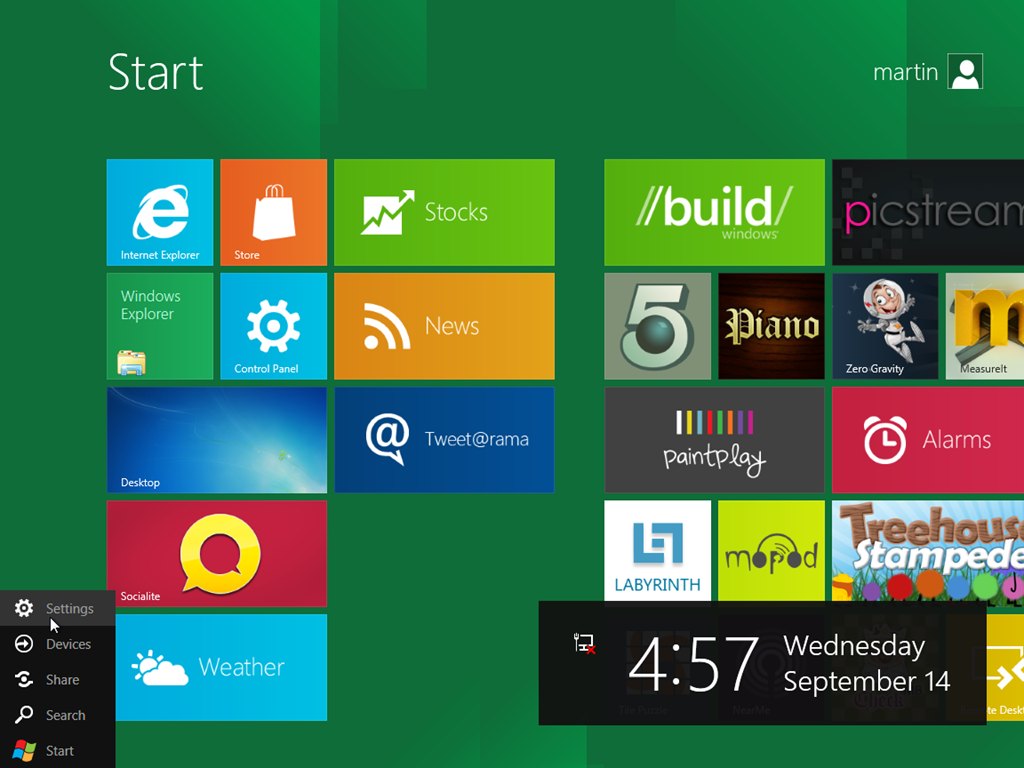Open the Labyrinth game tile
This screenshot has width=1024, height=768.
coord(658,551)
